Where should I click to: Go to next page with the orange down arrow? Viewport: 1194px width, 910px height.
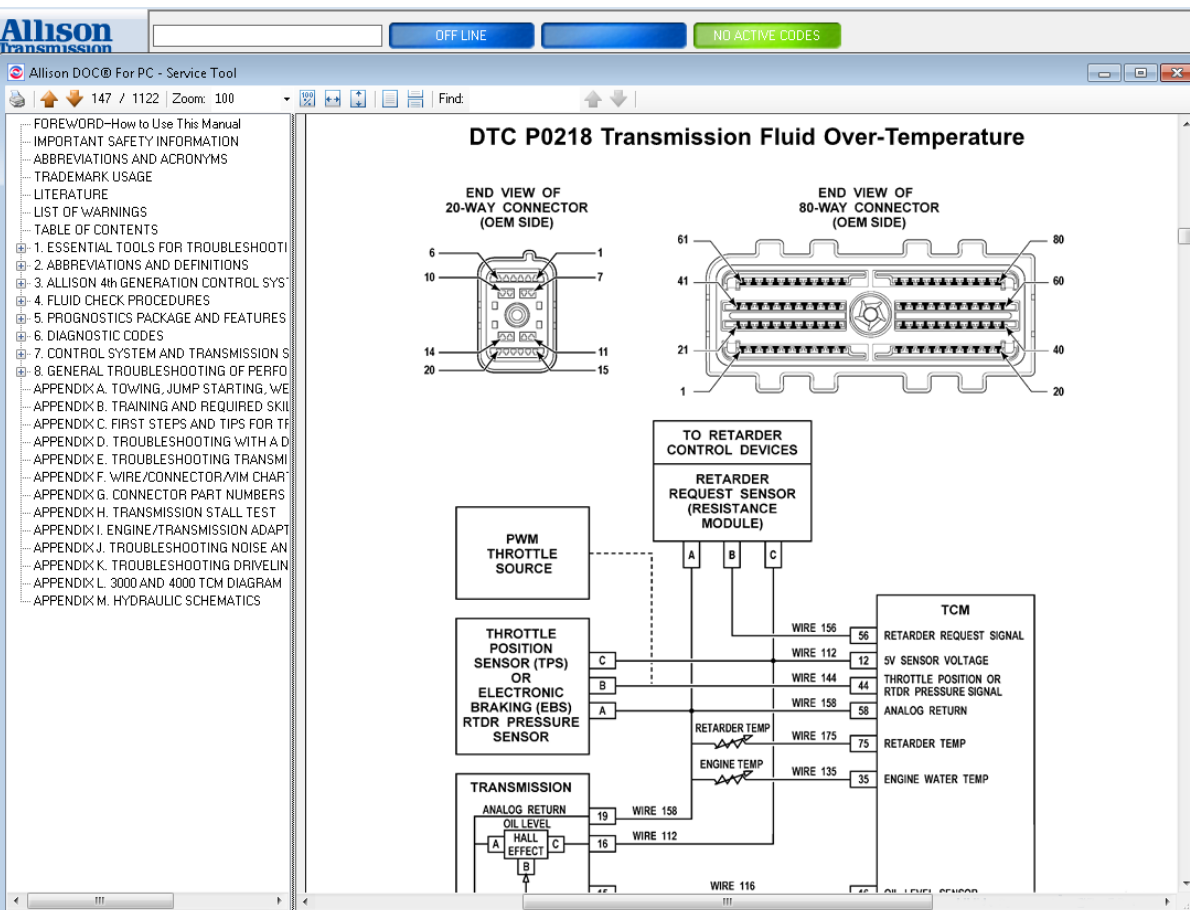[73, 98]
